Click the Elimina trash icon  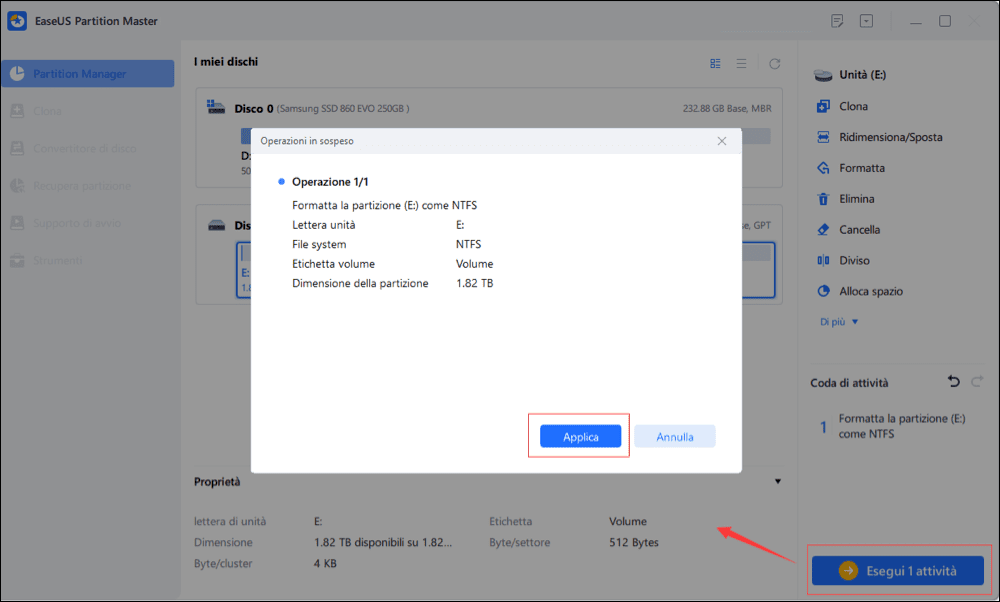(x=823, y=199)
